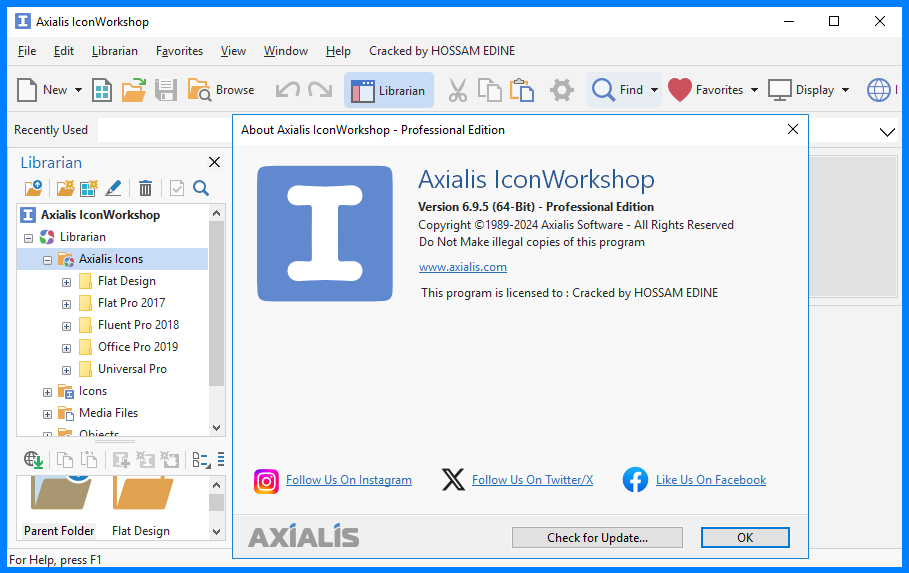Click the Redo arrow icon
This screenshot has height=573, width=909.
(320, 90)
